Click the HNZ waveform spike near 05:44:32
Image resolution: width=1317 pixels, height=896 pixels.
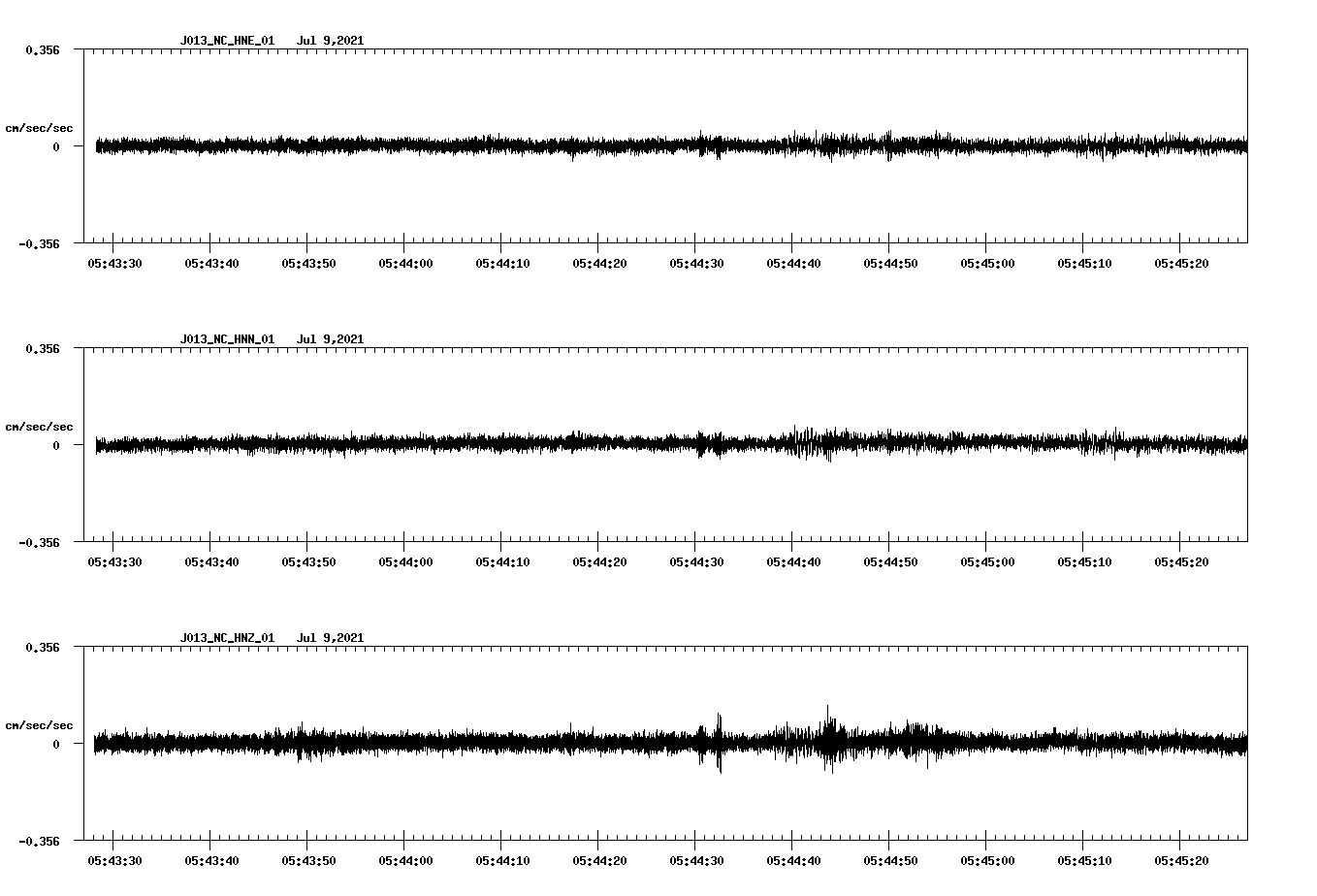(719, 743)
